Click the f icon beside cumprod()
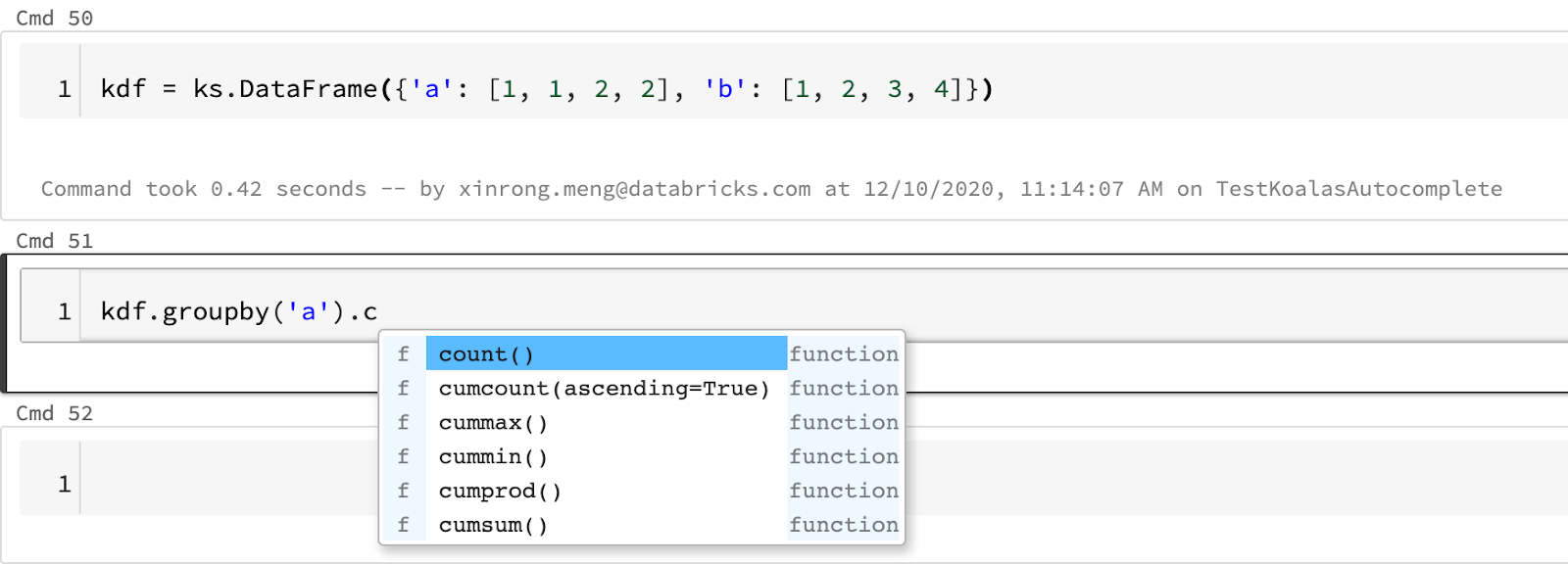1568x564 pixels. [403, 492]
